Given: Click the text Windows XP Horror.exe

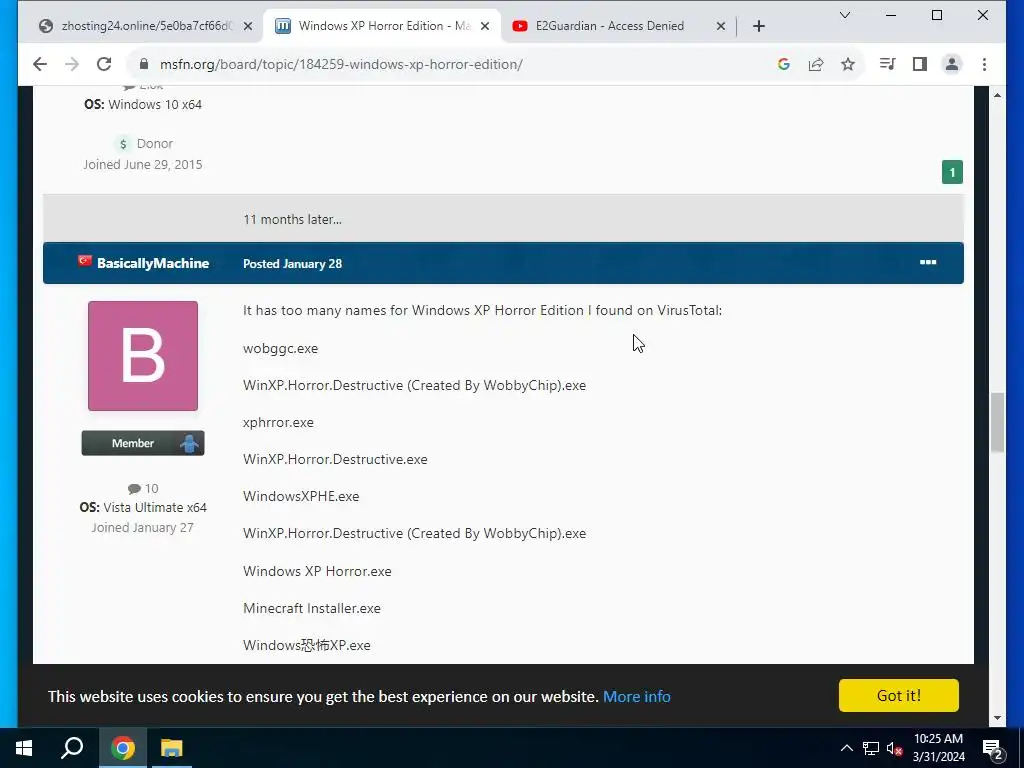Looking at the screenshot, I should click(x=317, y=571).
